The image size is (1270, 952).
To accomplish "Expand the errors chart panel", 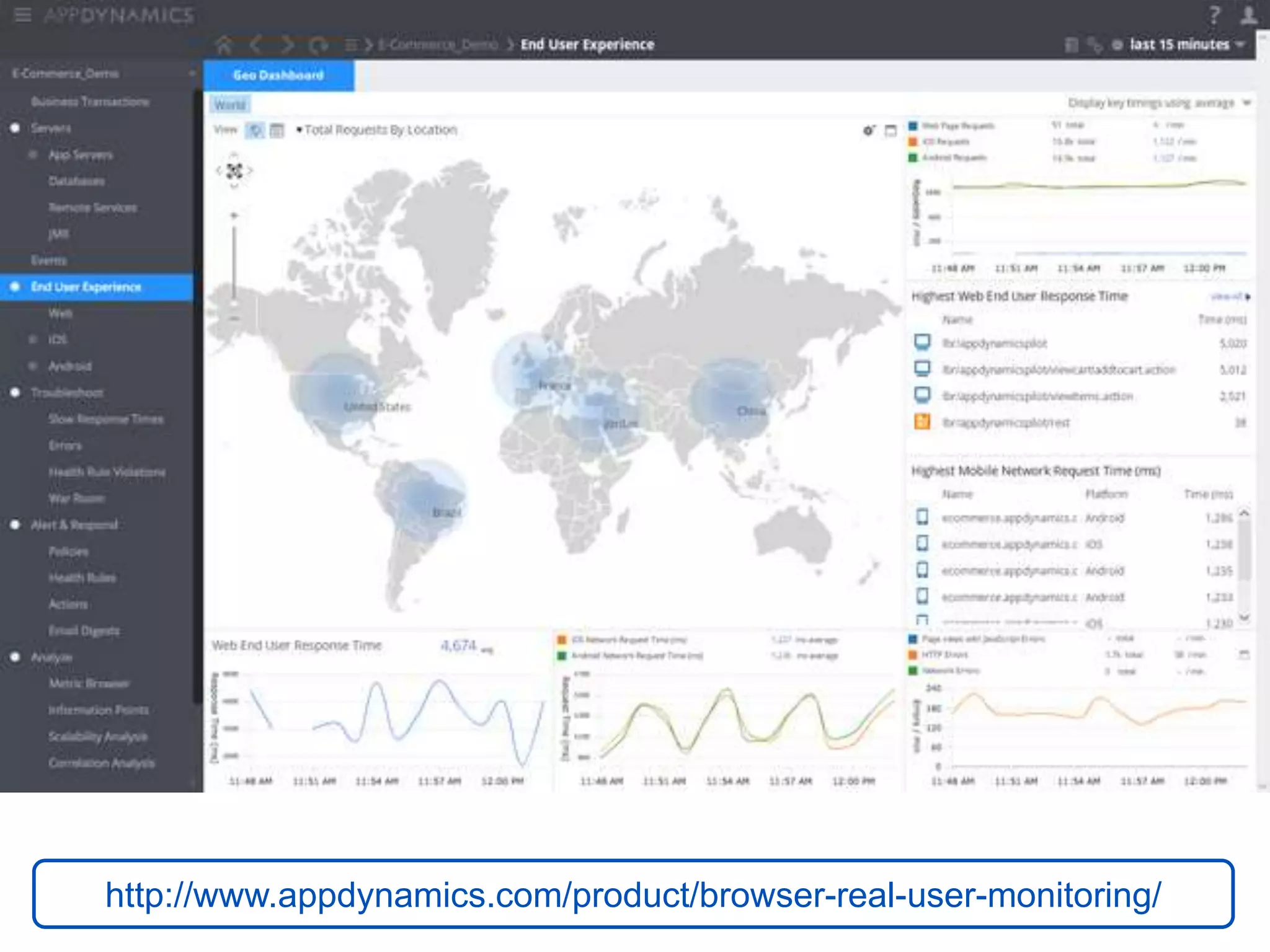I will [1243, 654].
